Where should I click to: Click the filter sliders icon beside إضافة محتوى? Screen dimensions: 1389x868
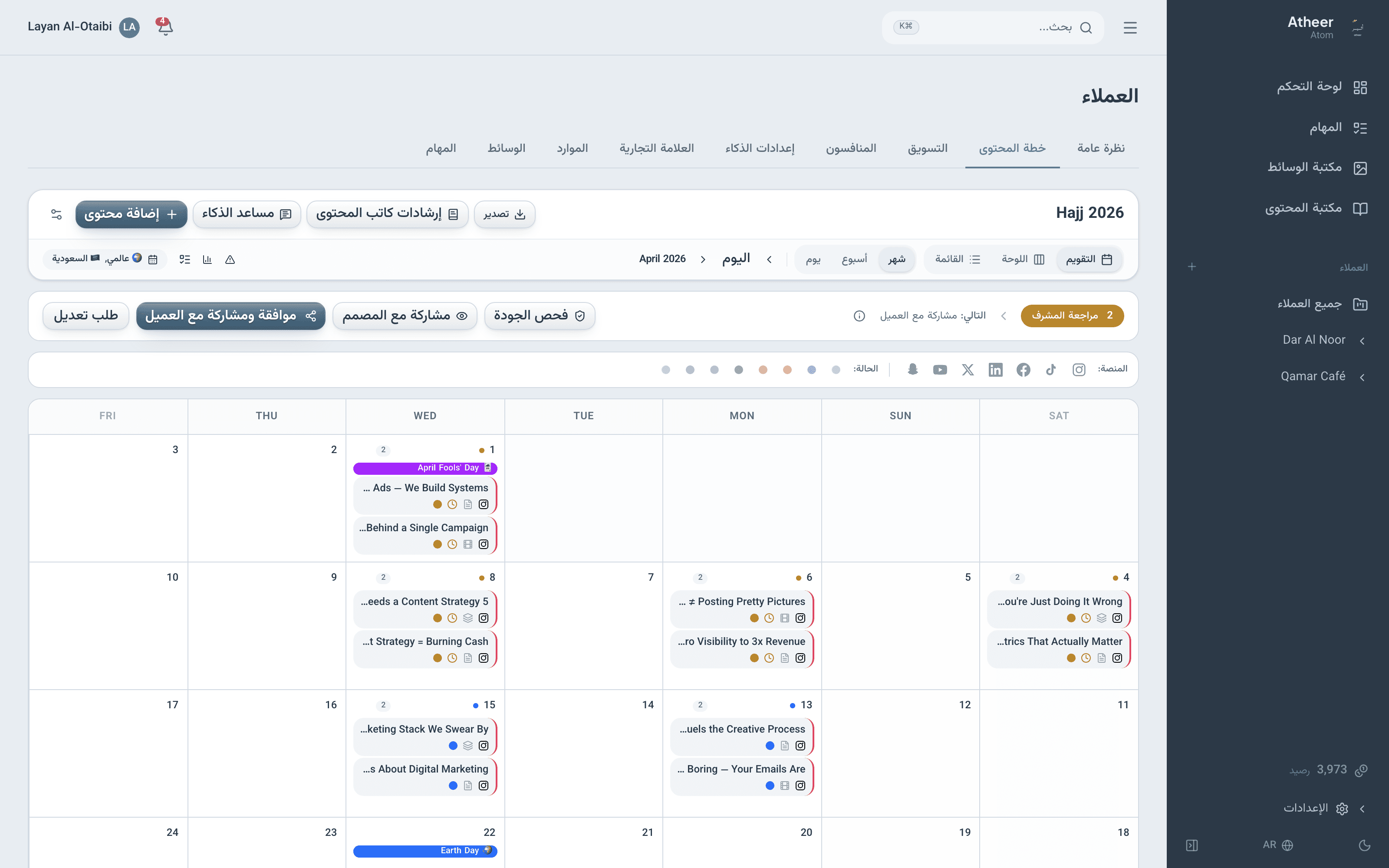tap(56, 214)
